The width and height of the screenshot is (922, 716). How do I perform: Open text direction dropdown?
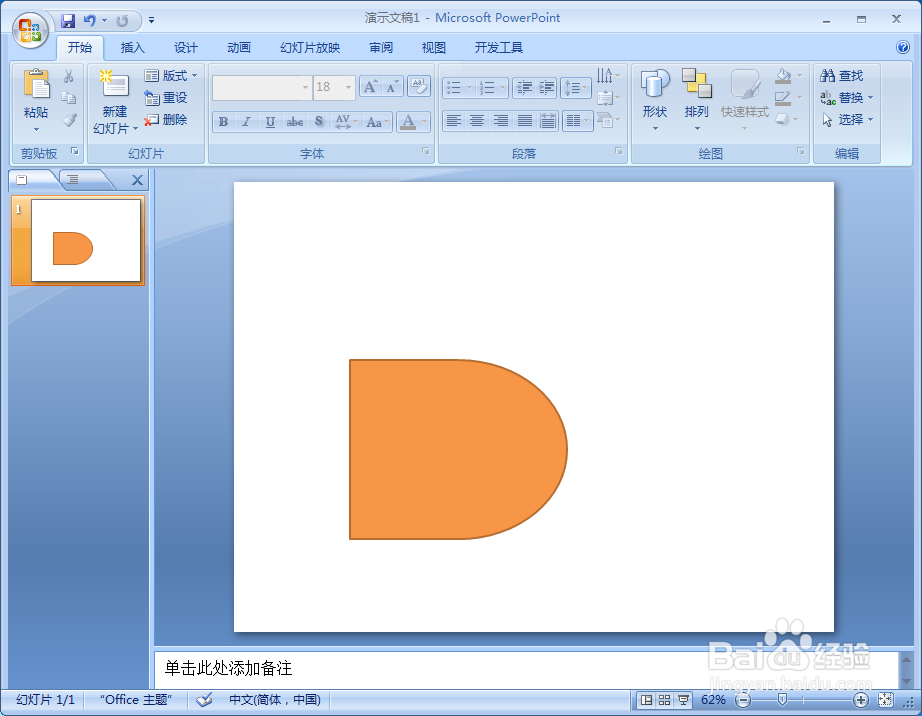point(607,75)
